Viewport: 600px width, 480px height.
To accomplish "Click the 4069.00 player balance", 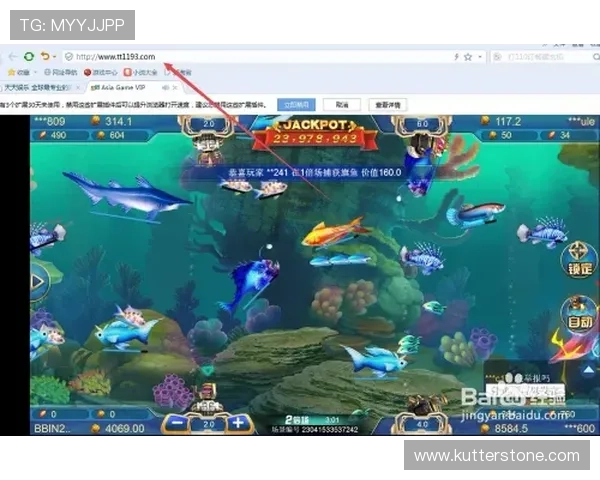I will point(124,428).
